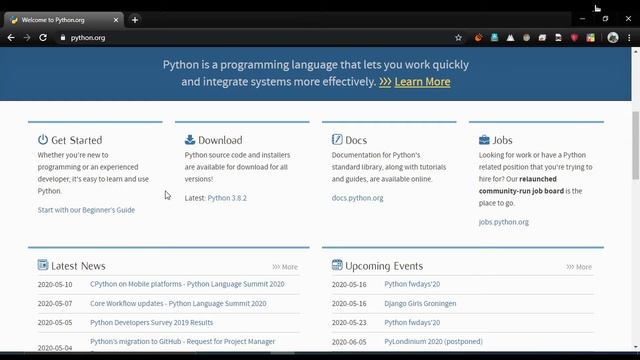Screen dimensions: 640x360
Task: Bookmark this page with the star icon
Action: [458, 38]
